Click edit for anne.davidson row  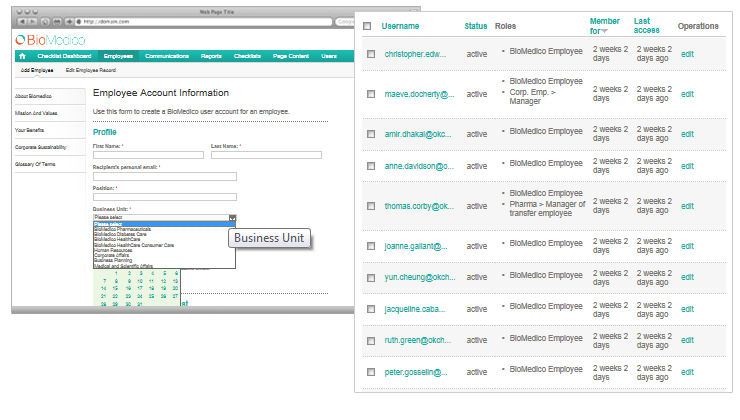(687, 166)
